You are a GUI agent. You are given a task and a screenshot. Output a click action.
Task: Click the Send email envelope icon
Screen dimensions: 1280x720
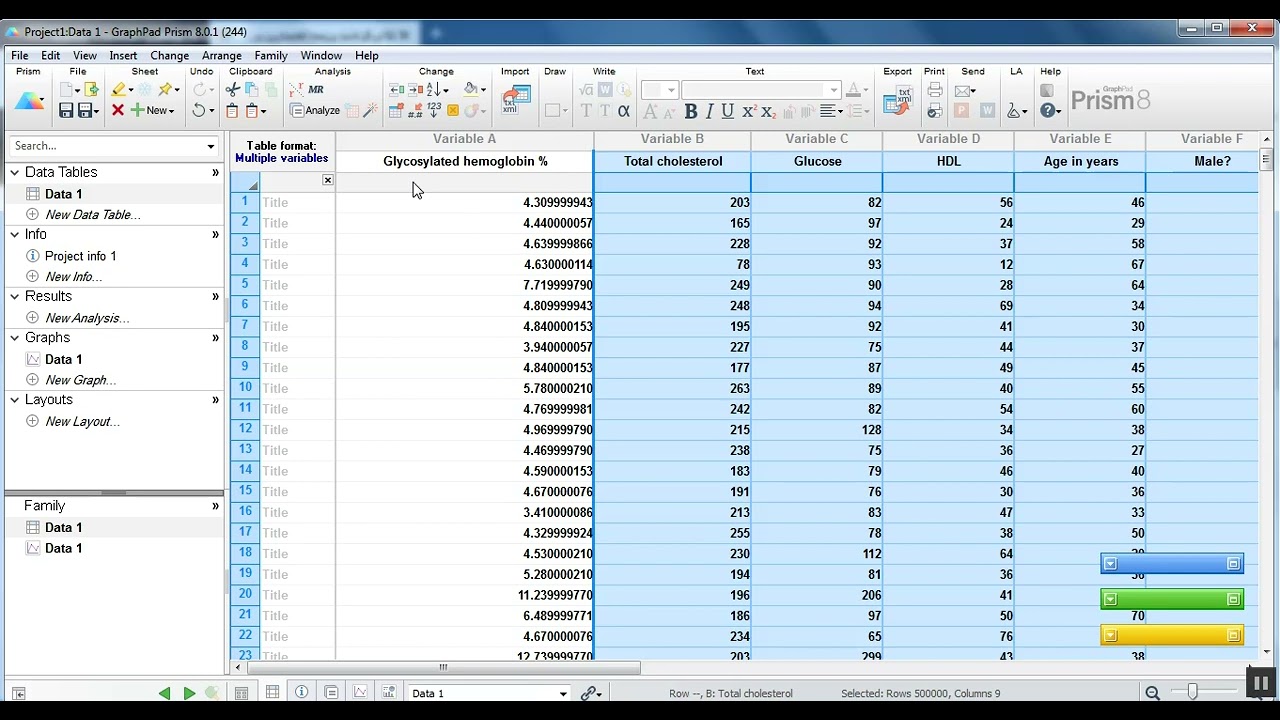pos(965,90)
